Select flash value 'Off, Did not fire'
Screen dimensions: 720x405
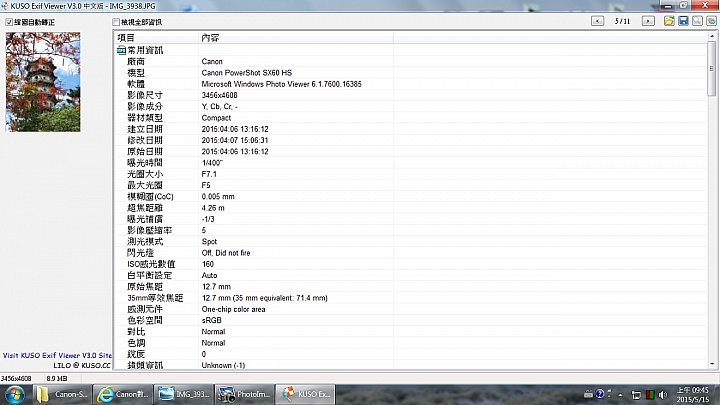point(226,253)
